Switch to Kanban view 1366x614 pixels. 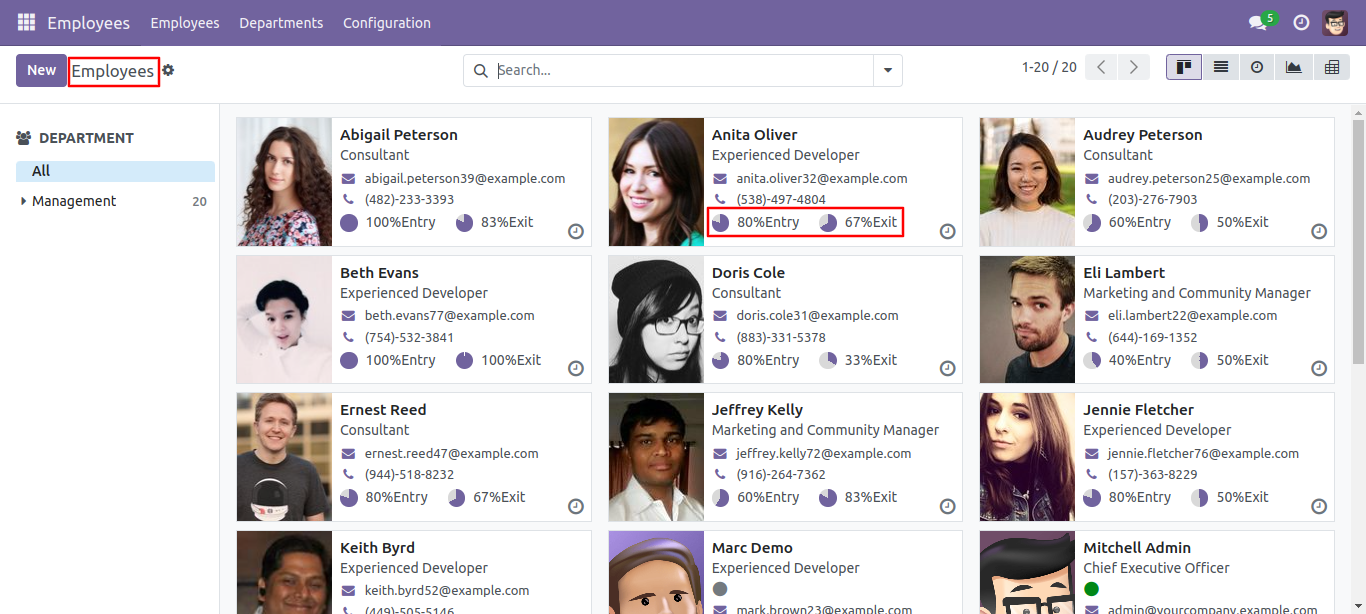tap(1184, 67)
